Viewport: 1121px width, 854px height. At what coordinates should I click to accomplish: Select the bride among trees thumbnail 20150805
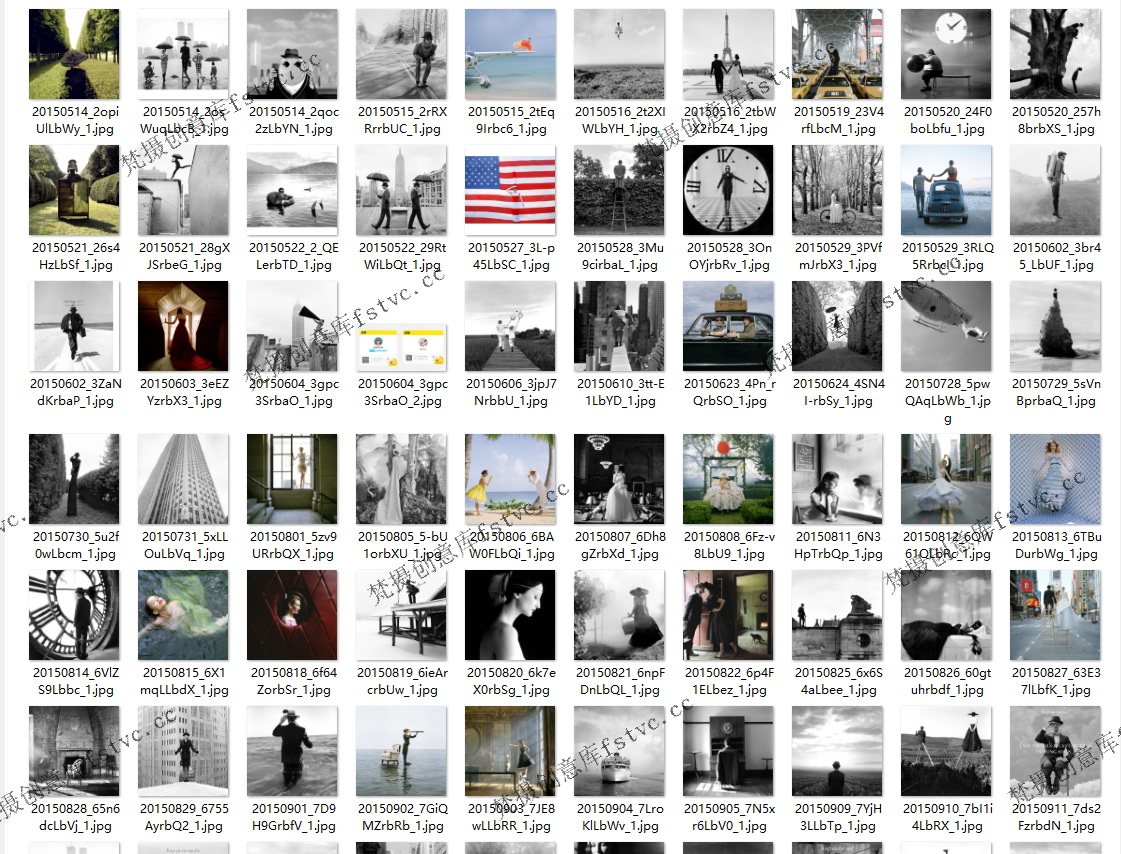pos(402,479)
